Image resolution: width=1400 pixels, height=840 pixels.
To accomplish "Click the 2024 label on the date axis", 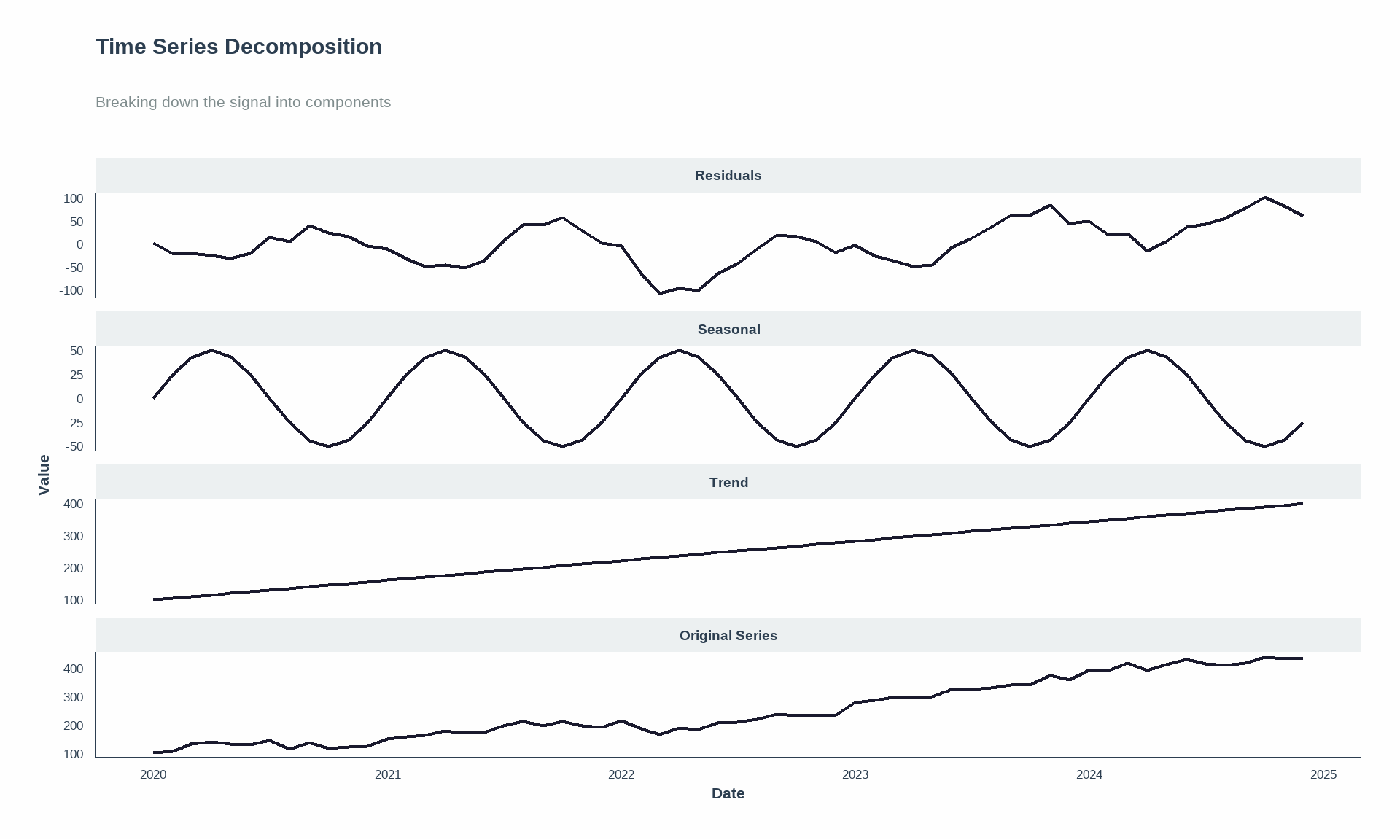I will (1089, 774).
